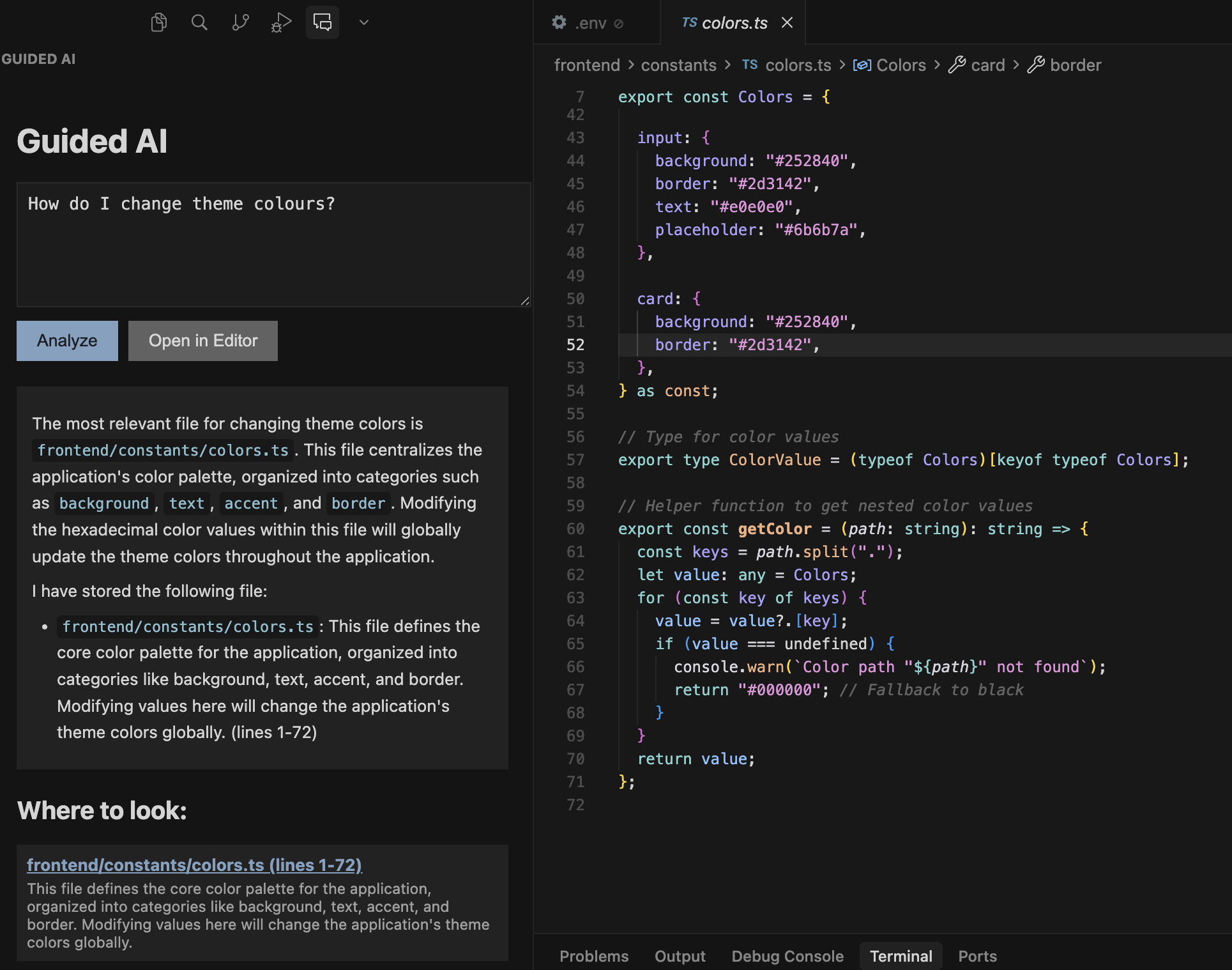Open the Problems panel tab
This screenshot has height=970, width=1232.
click(593, 956)
